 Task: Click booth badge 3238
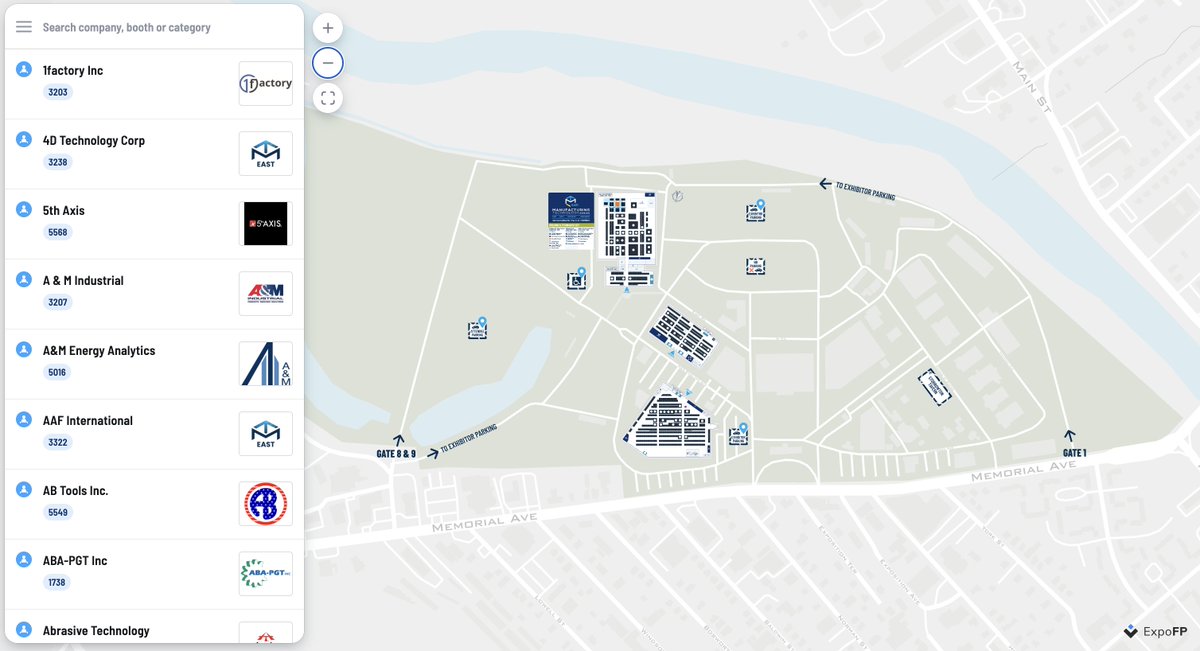tap(59, 162)
